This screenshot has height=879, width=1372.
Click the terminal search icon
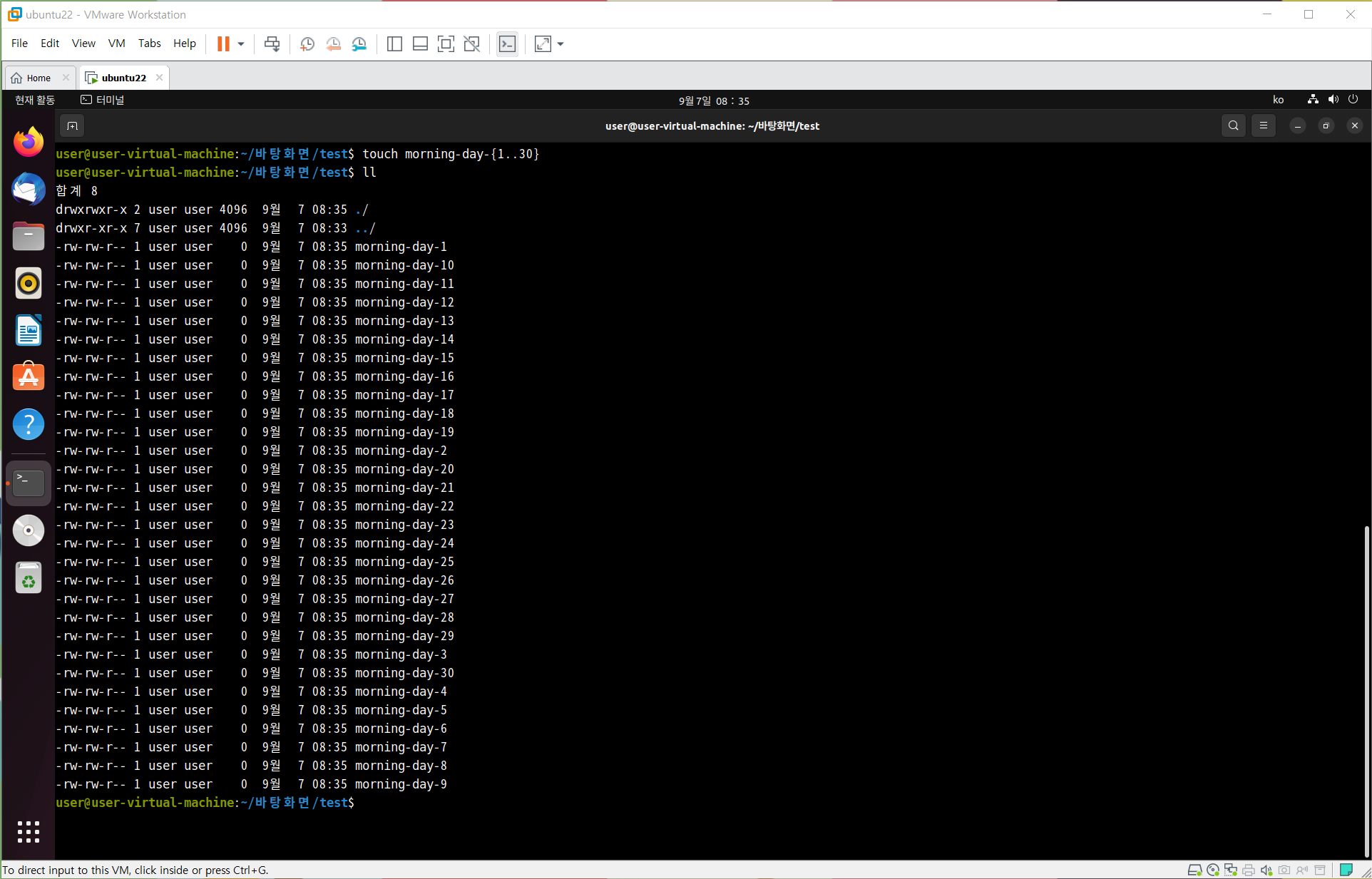pyautogui.click(x=1233, y=125)
